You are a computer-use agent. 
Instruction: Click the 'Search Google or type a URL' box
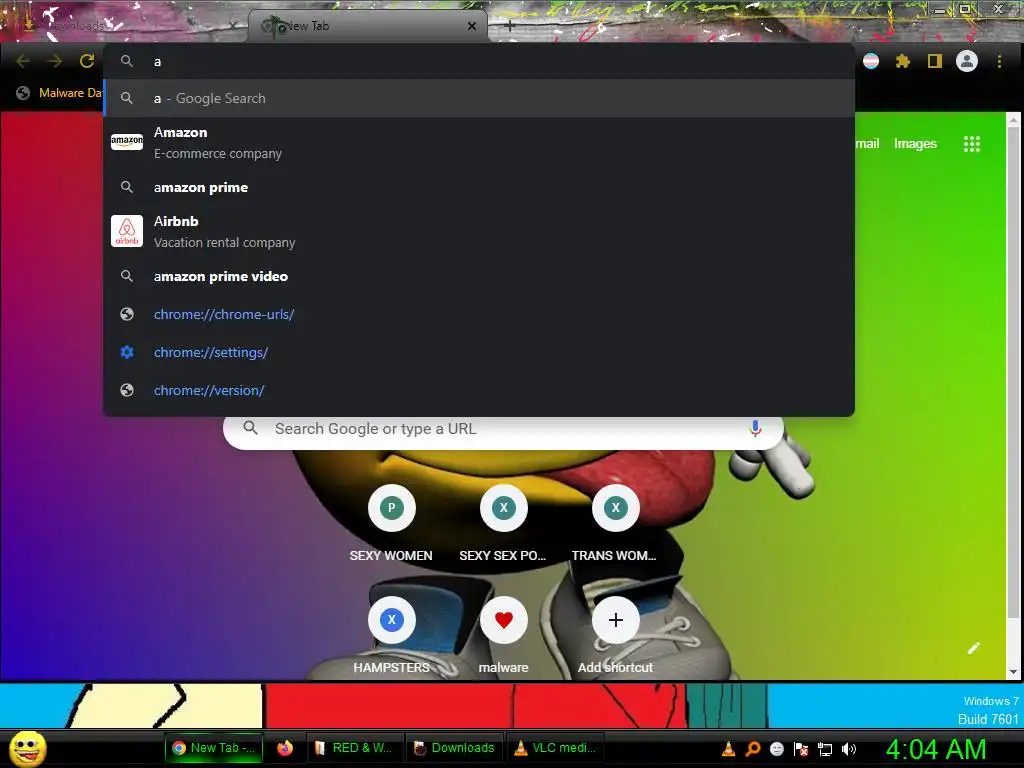[x=503, y=429]
